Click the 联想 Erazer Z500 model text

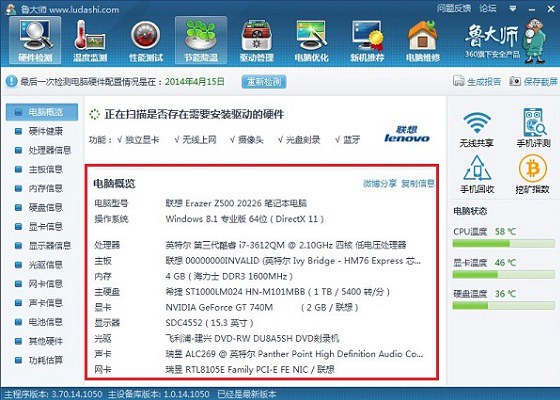point(236,204)
